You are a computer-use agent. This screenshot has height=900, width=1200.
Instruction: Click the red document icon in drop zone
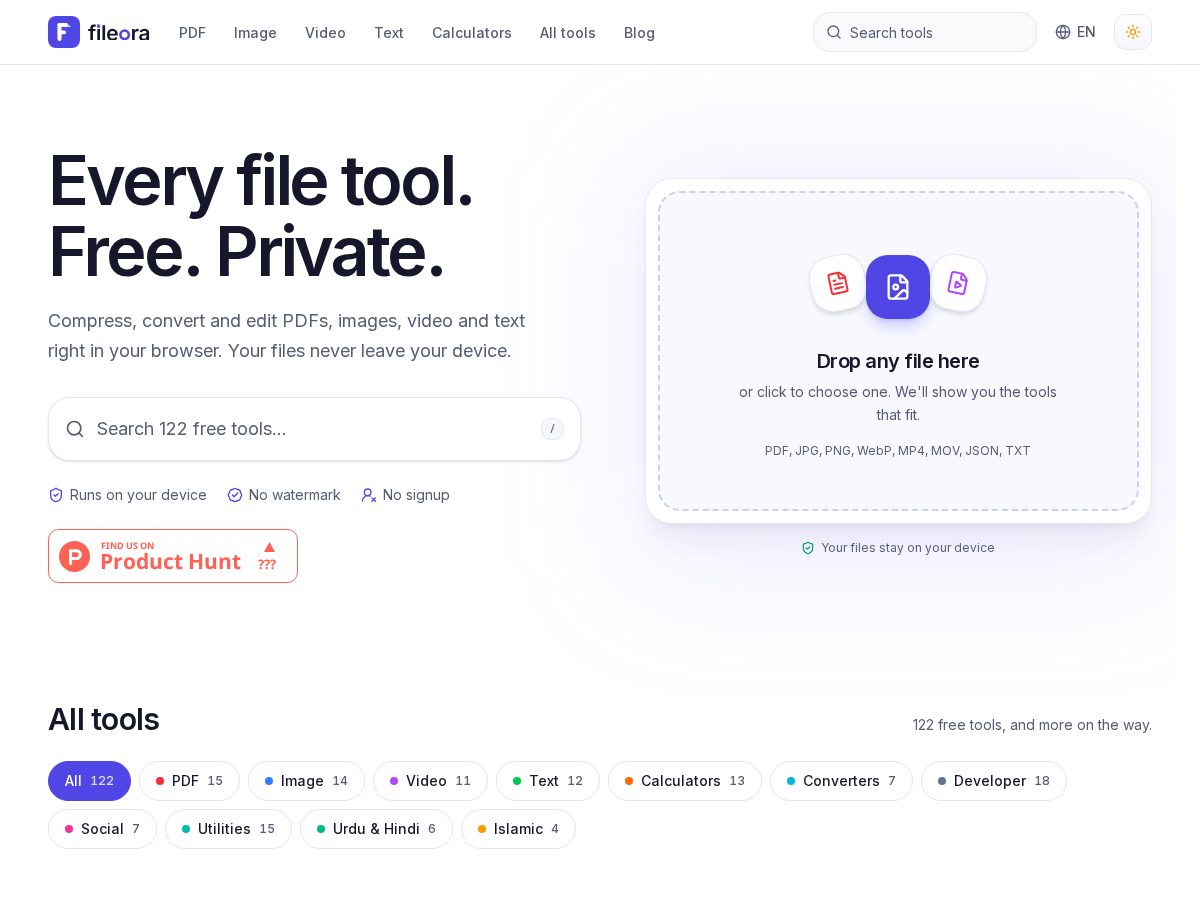pyautogui.click(x=838, y=283)
